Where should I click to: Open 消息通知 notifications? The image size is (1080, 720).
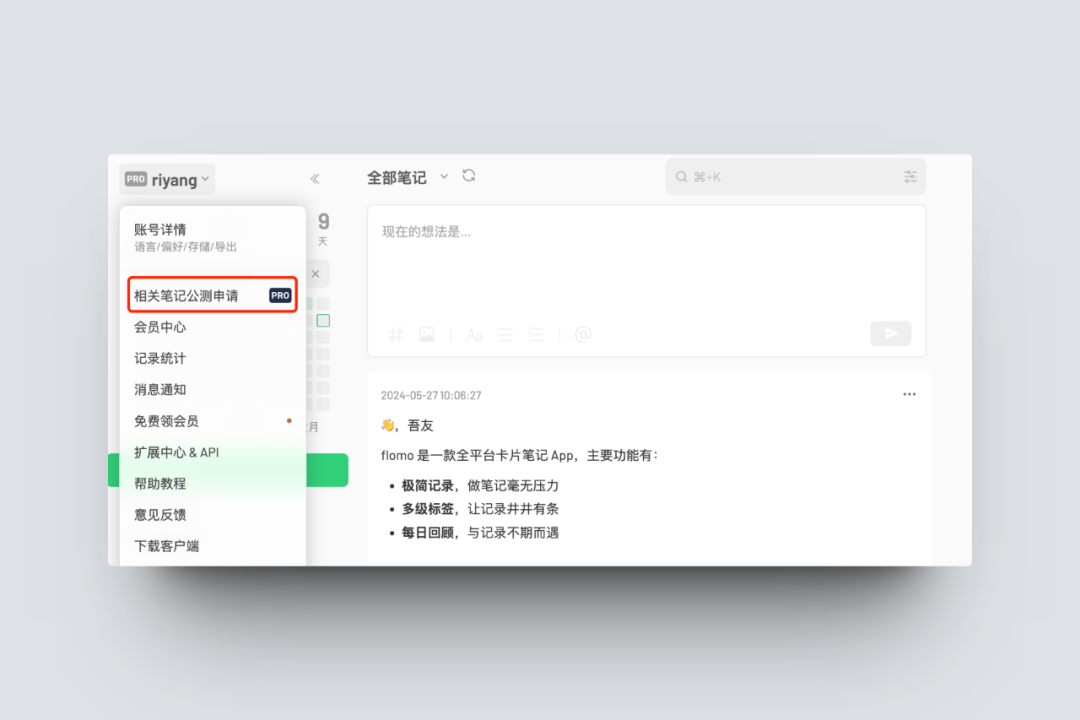click(x=212, y=389)
